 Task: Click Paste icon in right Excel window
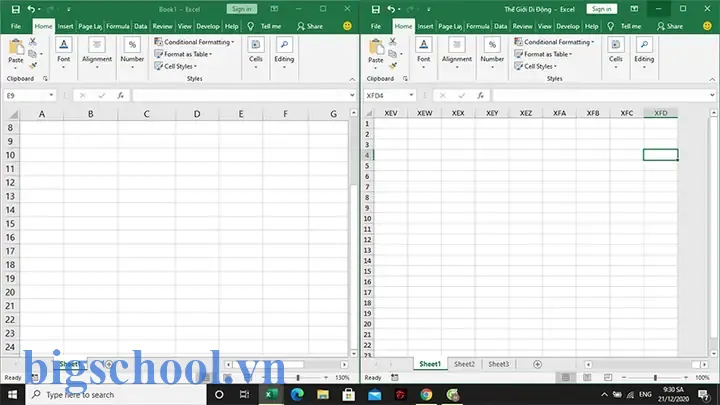coord(376,47)
